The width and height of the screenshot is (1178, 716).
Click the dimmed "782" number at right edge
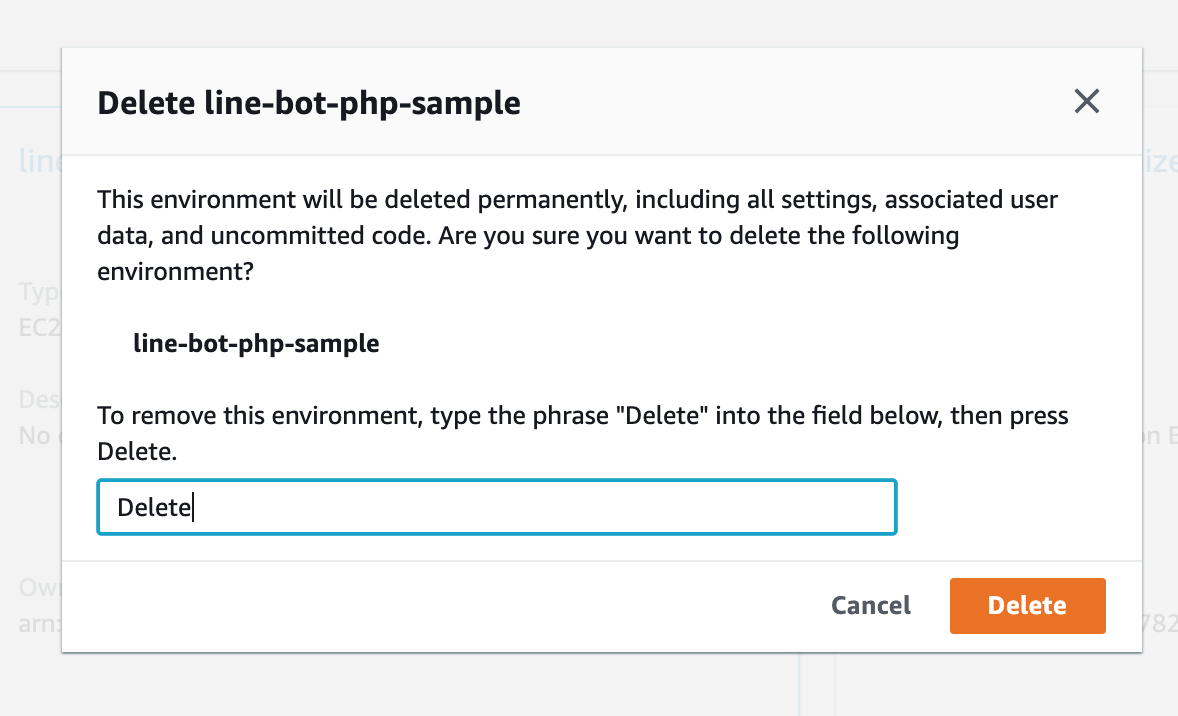click(1160, 623)
